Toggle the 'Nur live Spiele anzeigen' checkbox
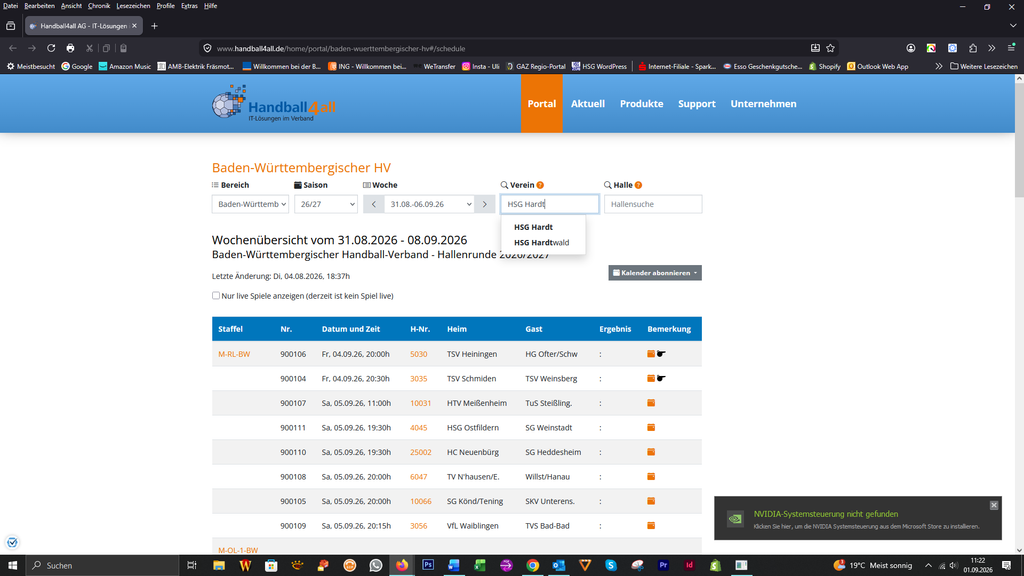The image size is (1024, 576). 216,296
